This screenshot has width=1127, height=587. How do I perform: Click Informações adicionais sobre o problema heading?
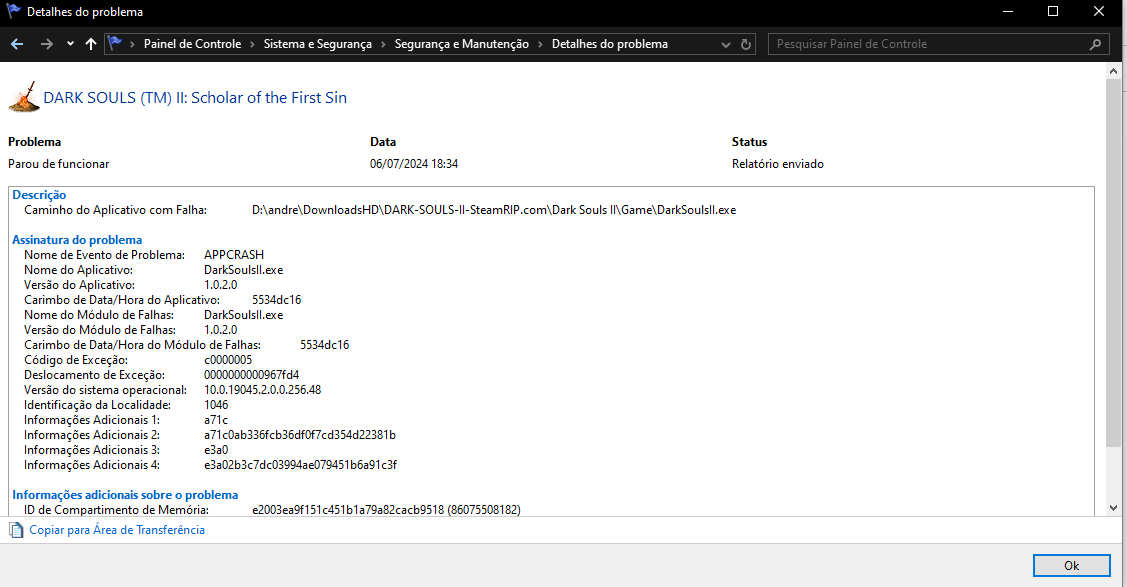click(125, 495)
